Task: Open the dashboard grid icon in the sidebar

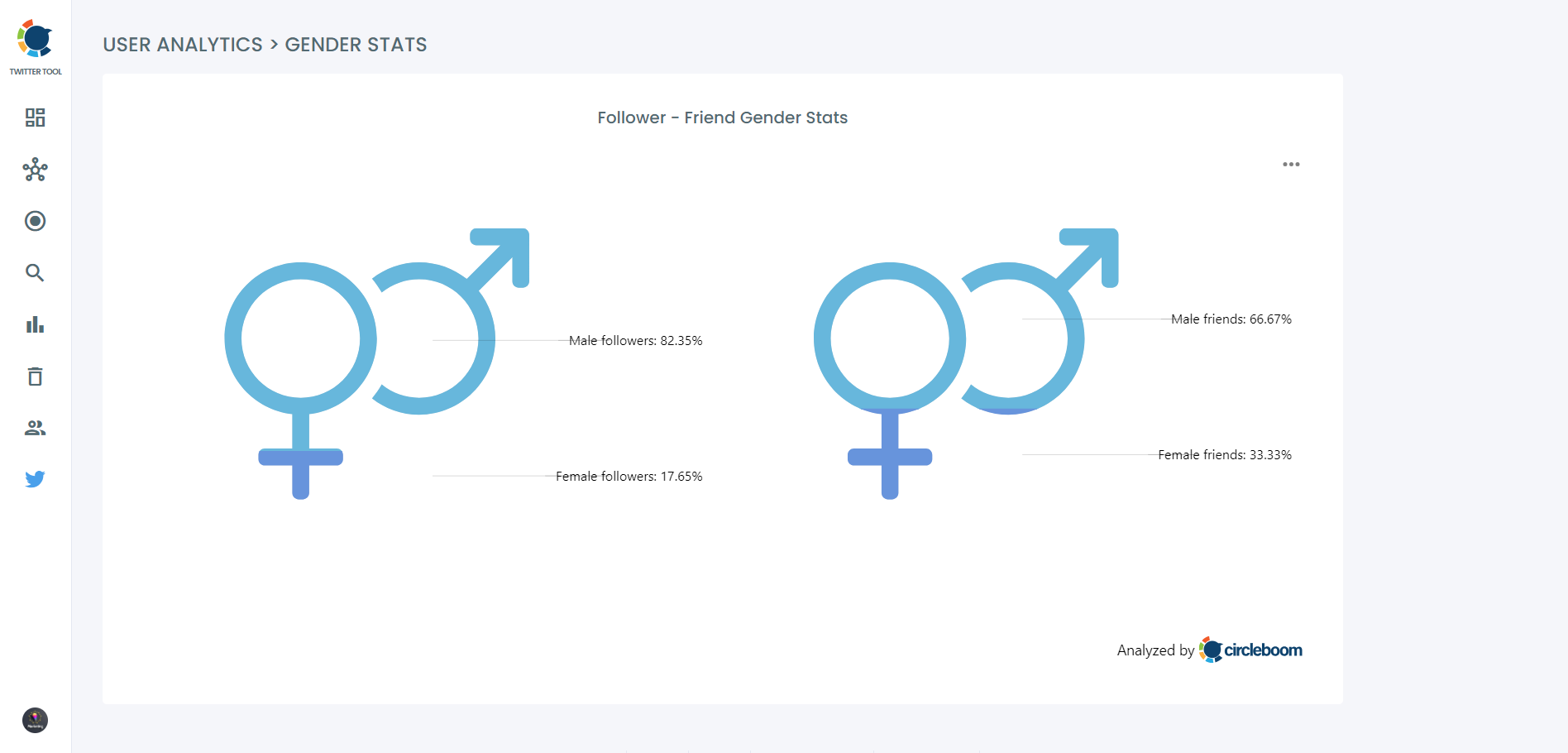Action: (x=35, y=118)
